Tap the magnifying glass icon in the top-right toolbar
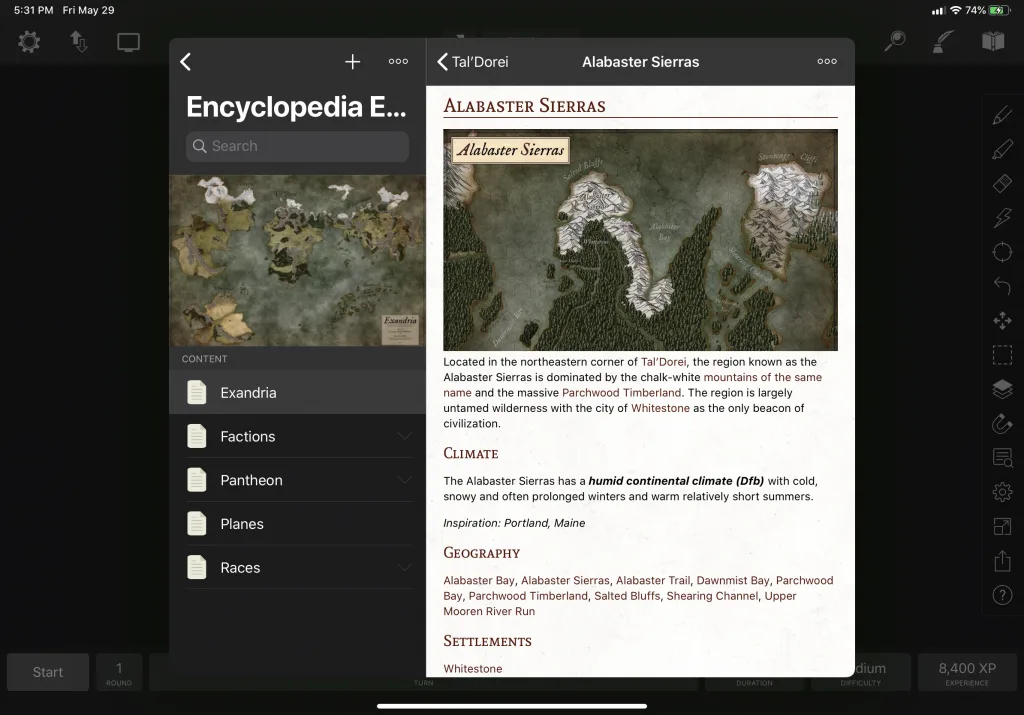1024x715 pixels. pyautogui.click(x=895, y=41)
